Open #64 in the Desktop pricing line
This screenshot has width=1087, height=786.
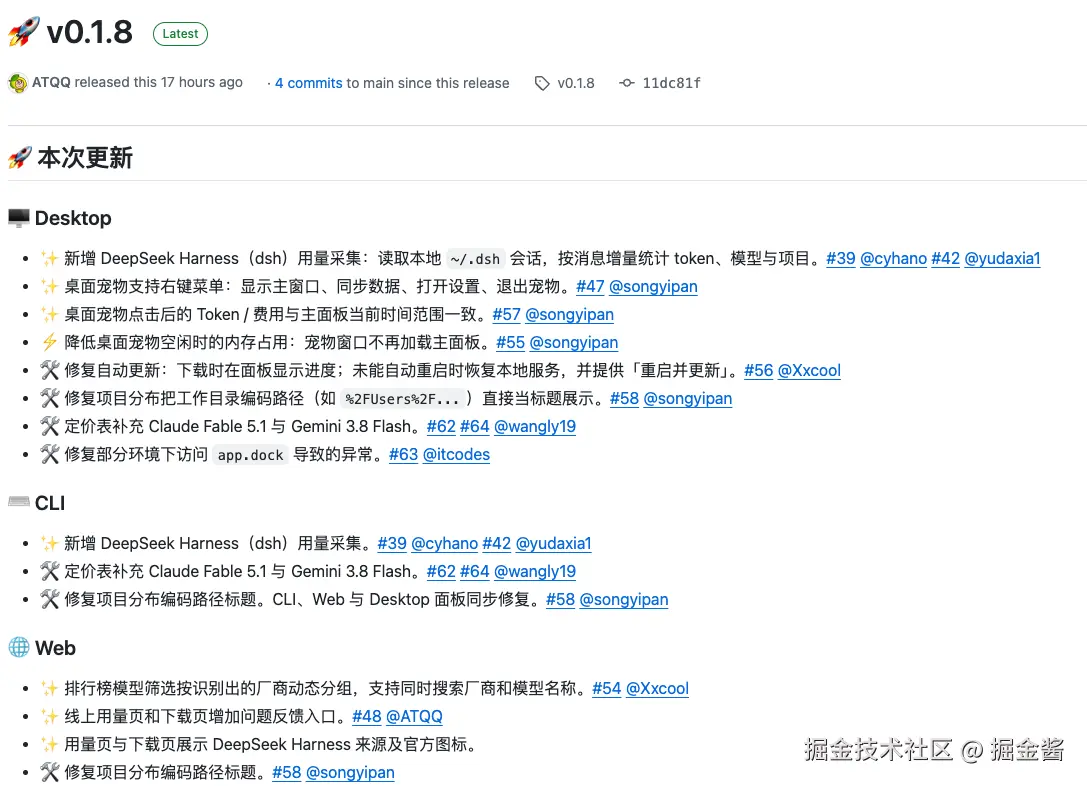pyautogui.click(x=475, y=426)
